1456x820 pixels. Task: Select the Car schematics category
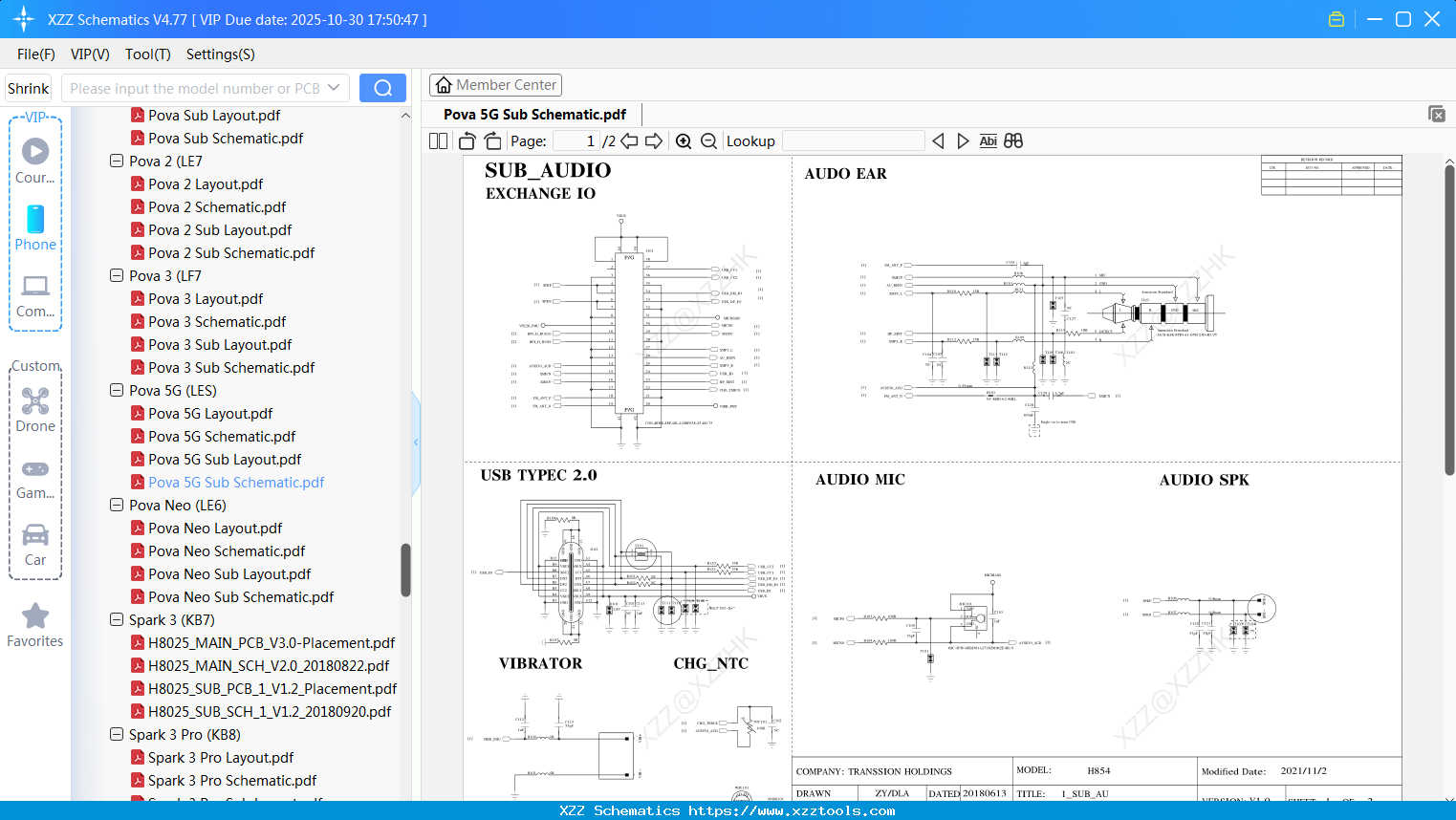pyautogui.click(x=35, y=544)
